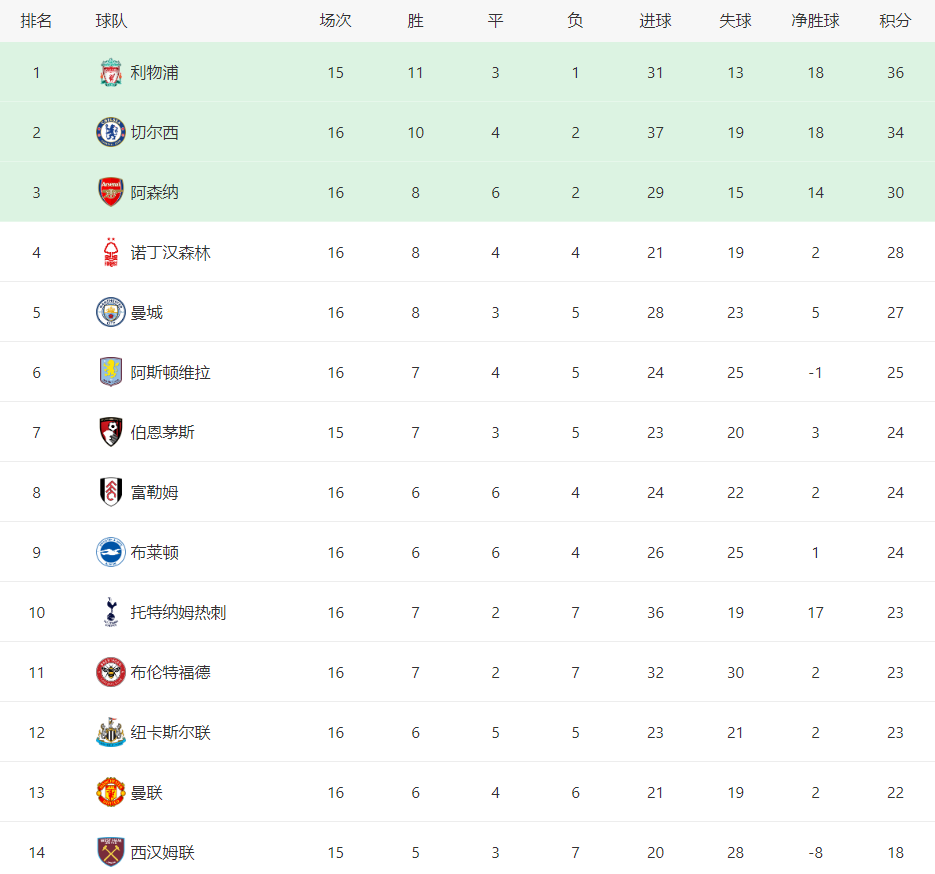Click the Newcastle United crest icon
The height and width of the screenshot is (874, 935).
tap(110, 732)
